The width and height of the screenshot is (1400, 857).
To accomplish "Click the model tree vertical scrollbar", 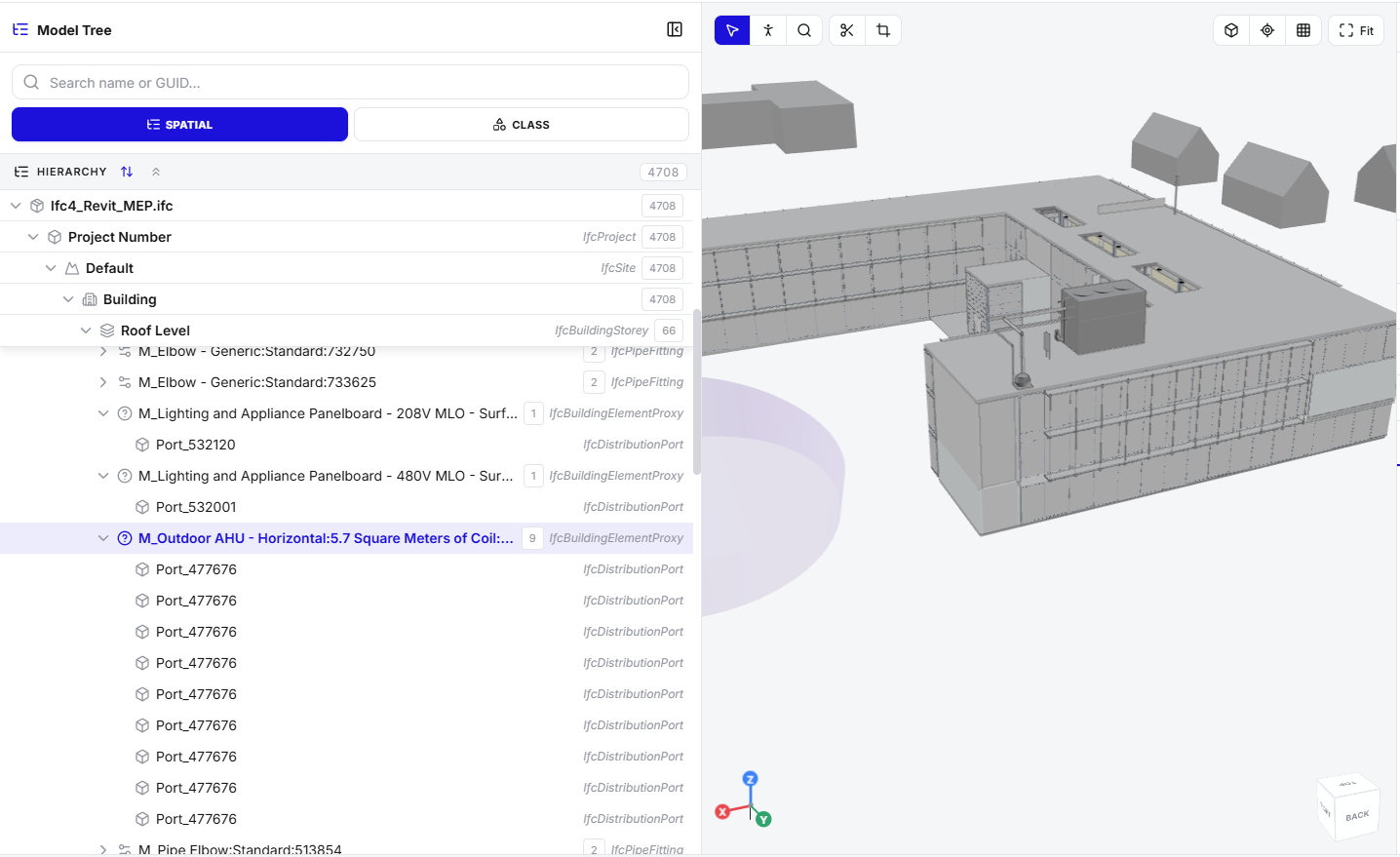I will coord(696,391).
